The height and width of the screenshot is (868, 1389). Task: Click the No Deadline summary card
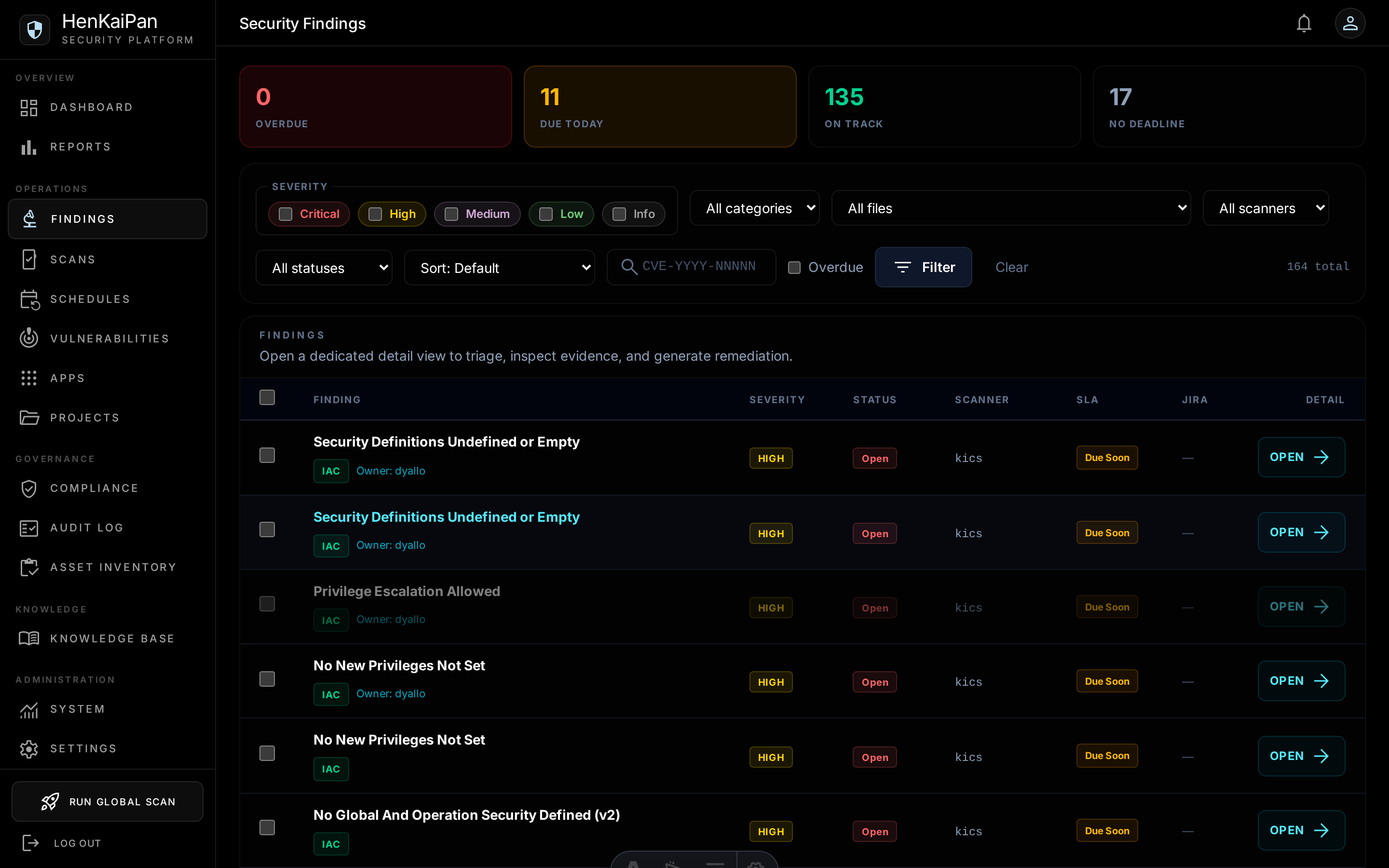tap(1229, 107)
